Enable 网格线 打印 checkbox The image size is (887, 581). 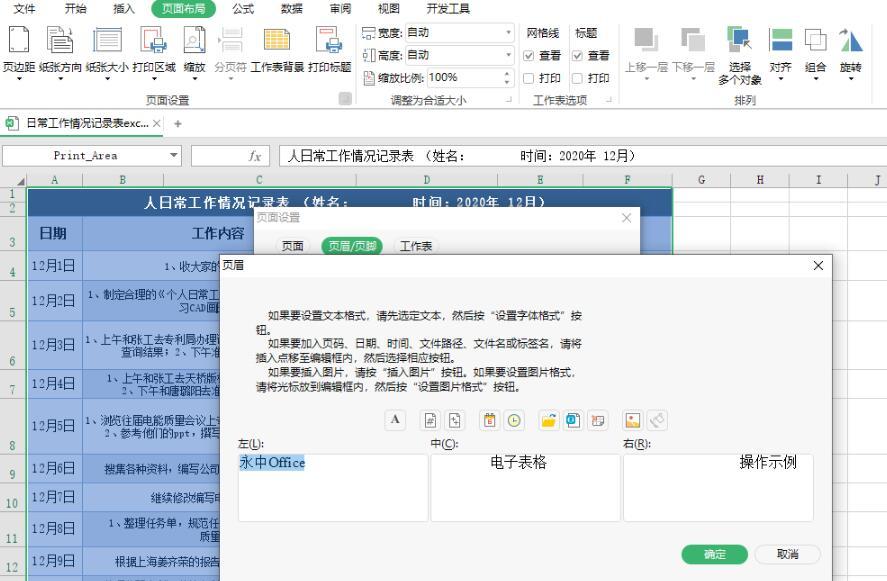click(x=530, y=78)
